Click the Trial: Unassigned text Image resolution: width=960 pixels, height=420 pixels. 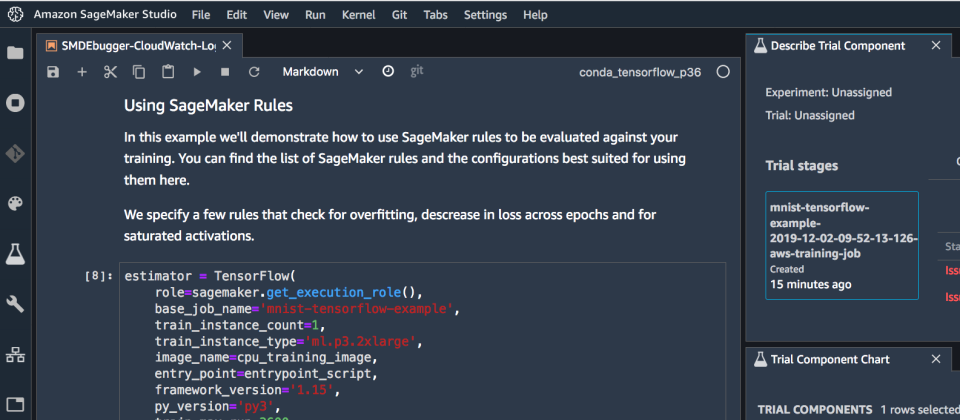click(810, 115)
